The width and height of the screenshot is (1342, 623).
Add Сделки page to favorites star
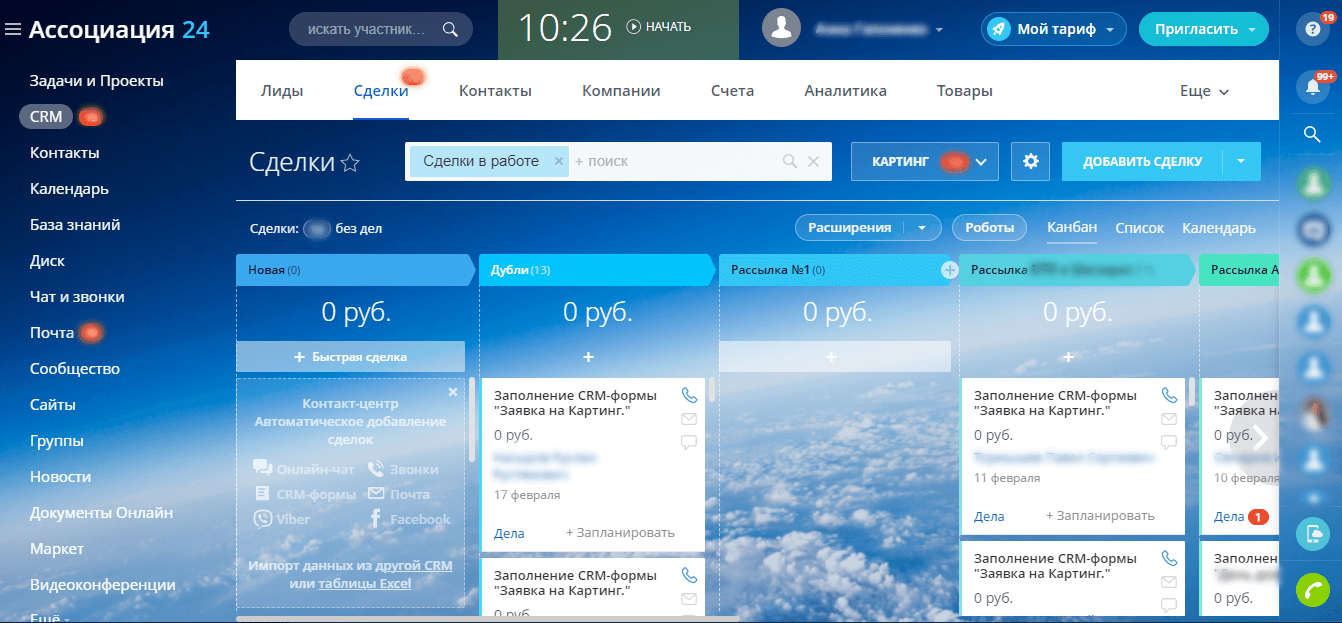tap(350, 163)
